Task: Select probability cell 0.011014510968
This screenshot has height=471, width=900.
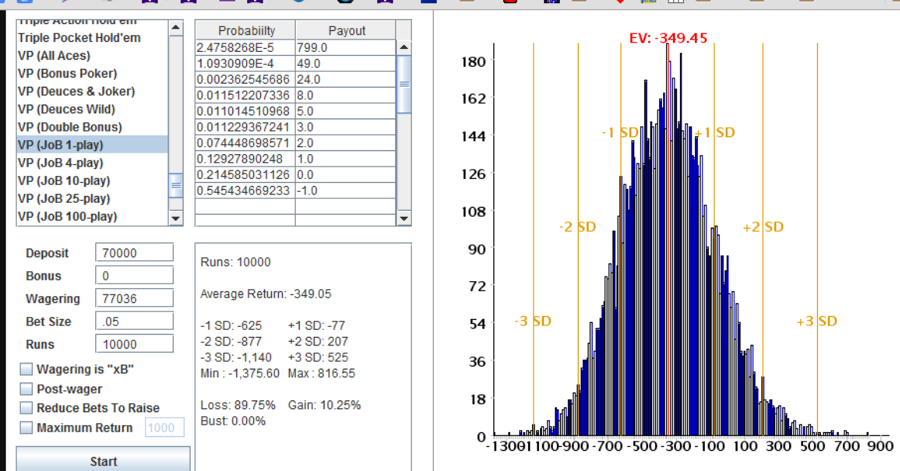Action: coord(245,111)
